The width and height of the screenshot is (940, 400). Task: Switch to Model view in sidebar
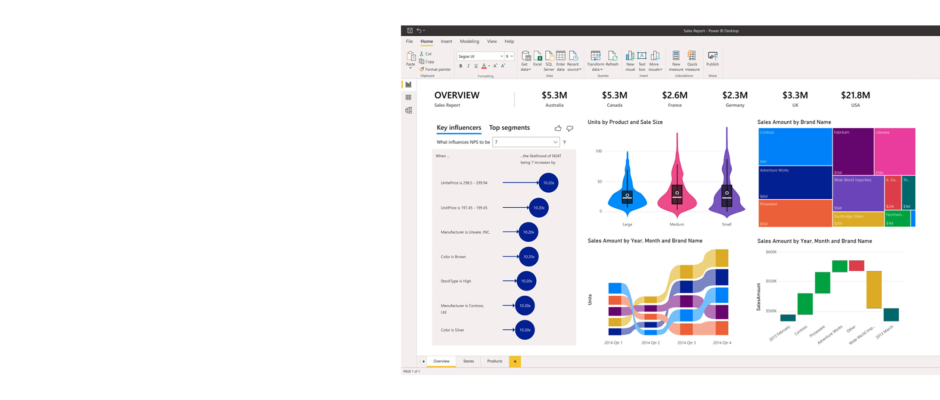pos(408,110)
